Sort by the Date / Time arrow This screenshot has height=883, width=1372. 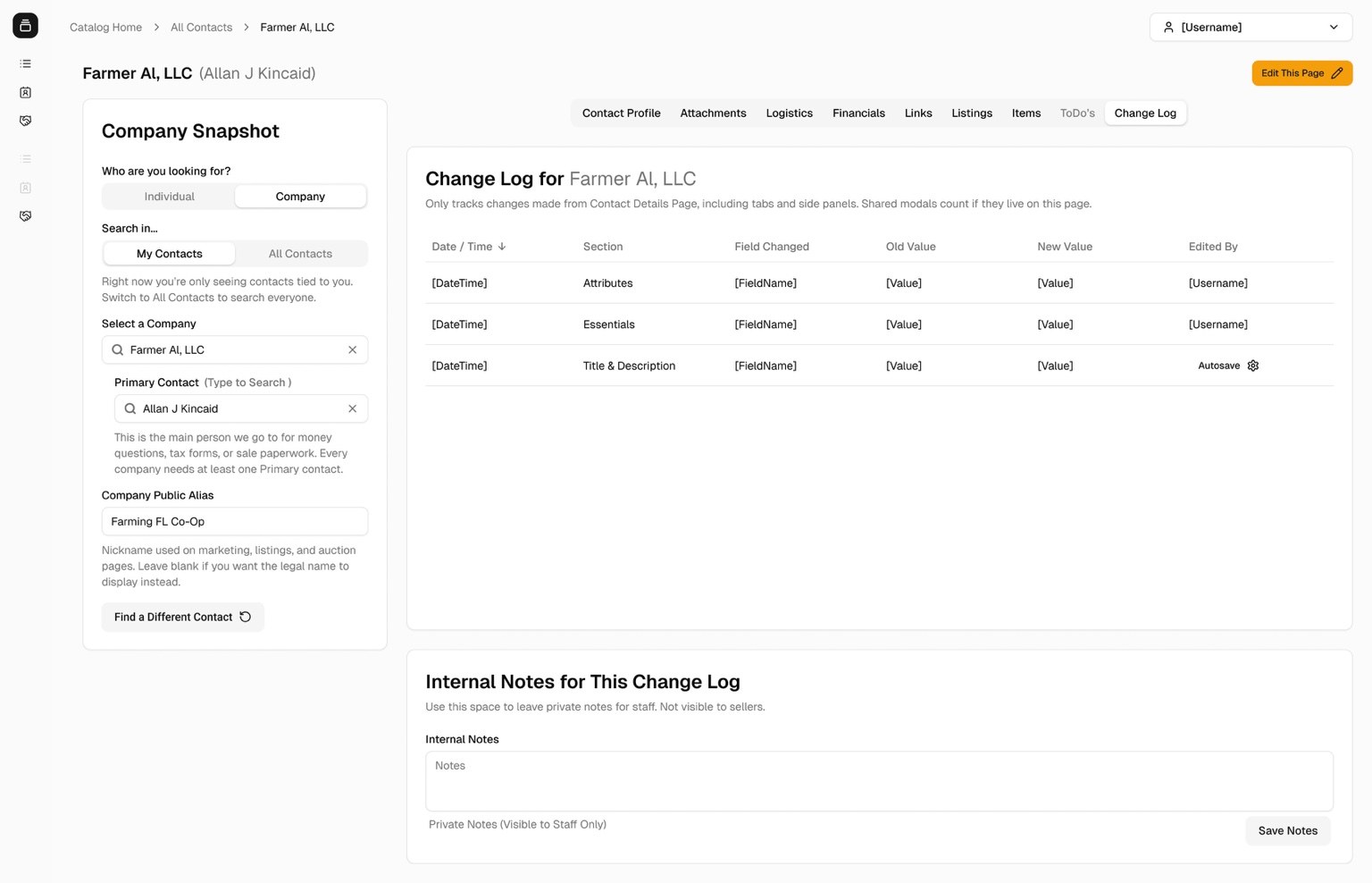pos(502,247)
